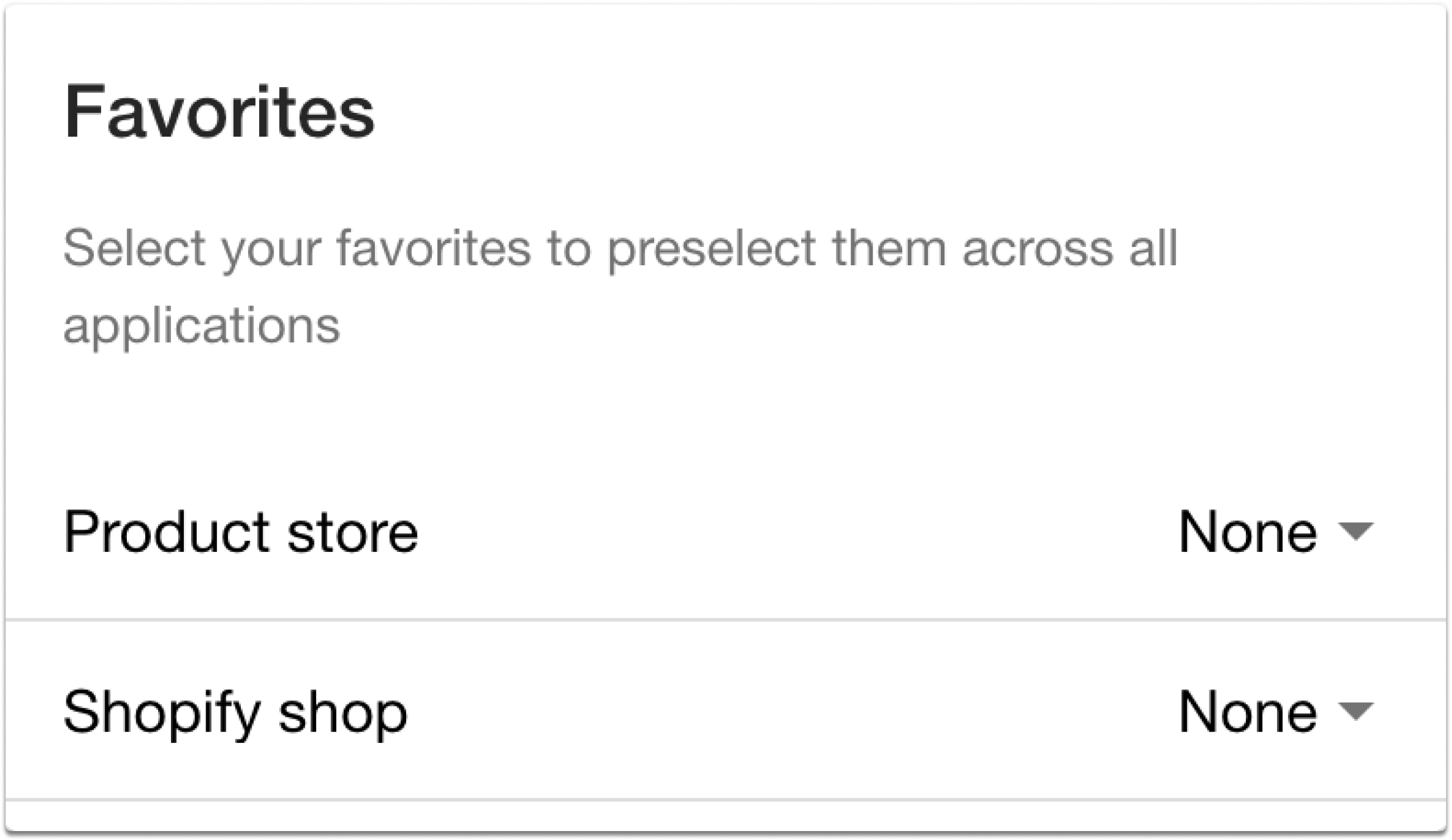Image resolution: width=1452 pixels, height=840 pixels.
Task: Click the divider below Product store
Action: click(726, 621)
